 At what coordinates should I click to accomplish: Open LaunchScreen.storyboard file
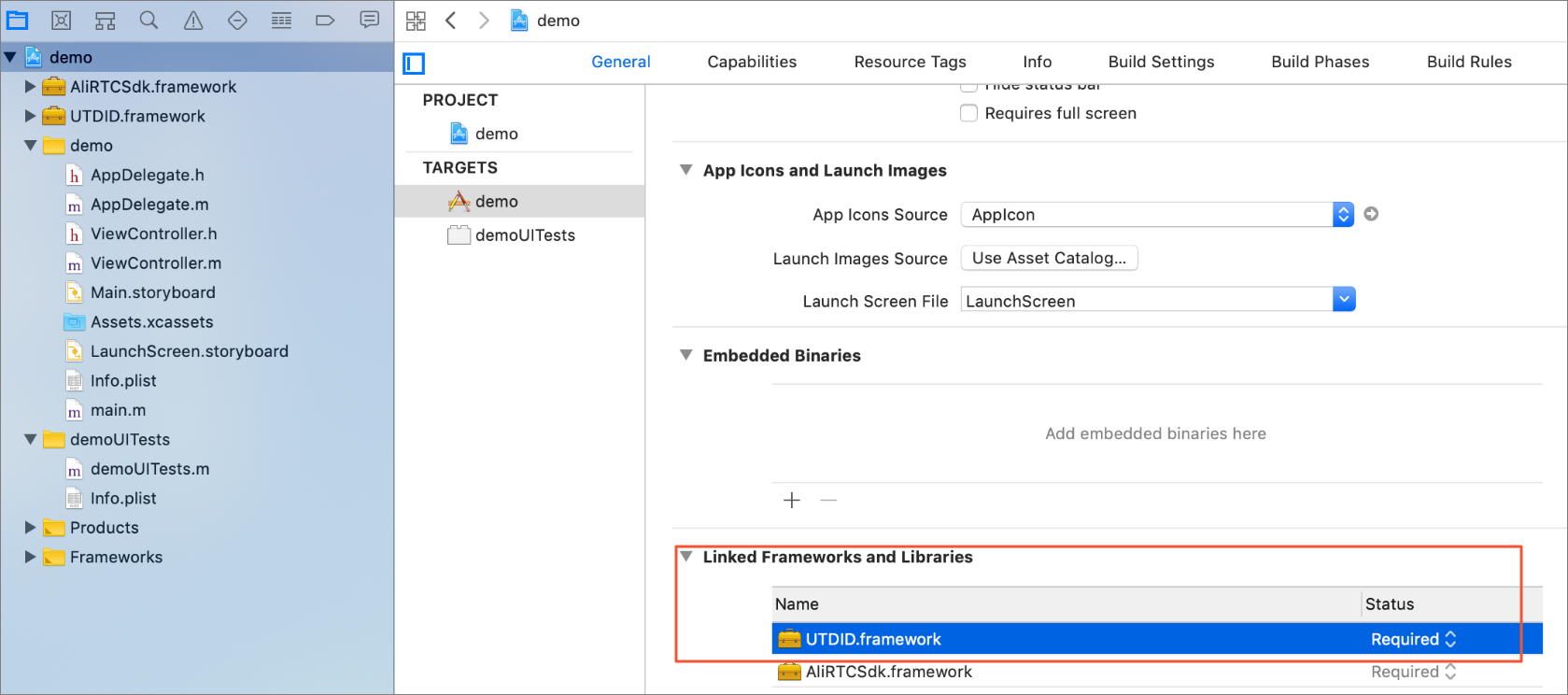[190, 351]
